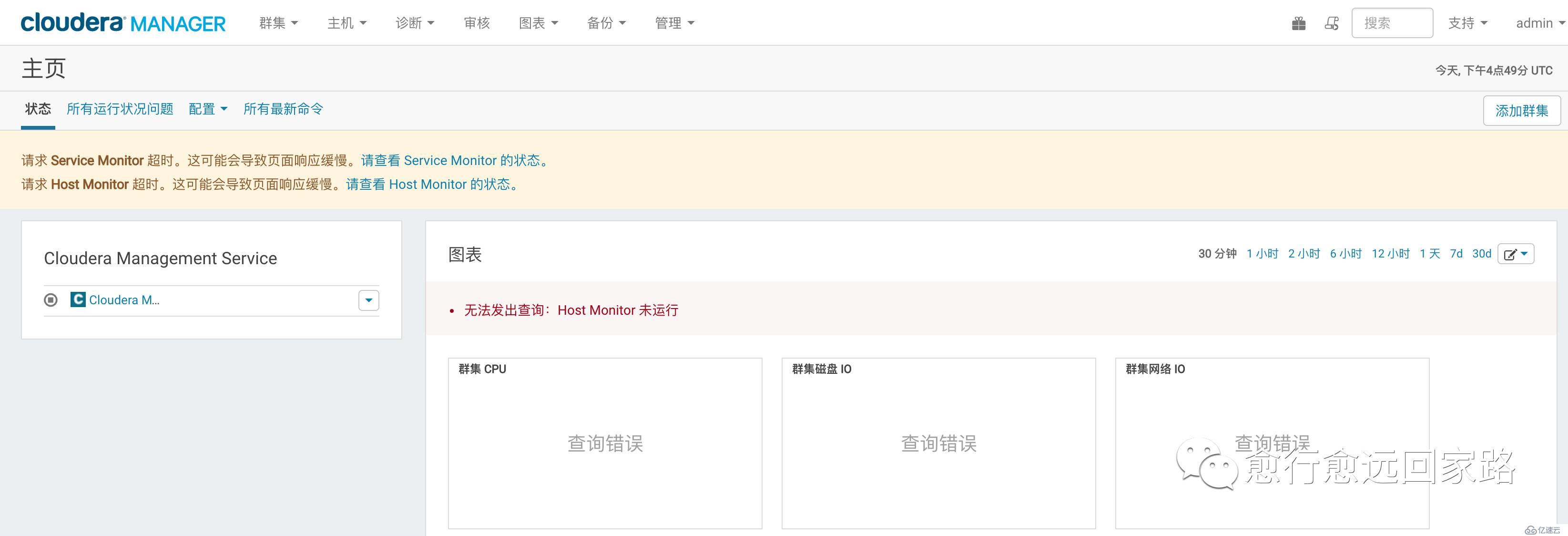Open the 图表 menu in top navigation
Viewport: 1568px width, 536px height.
(538, 23)
